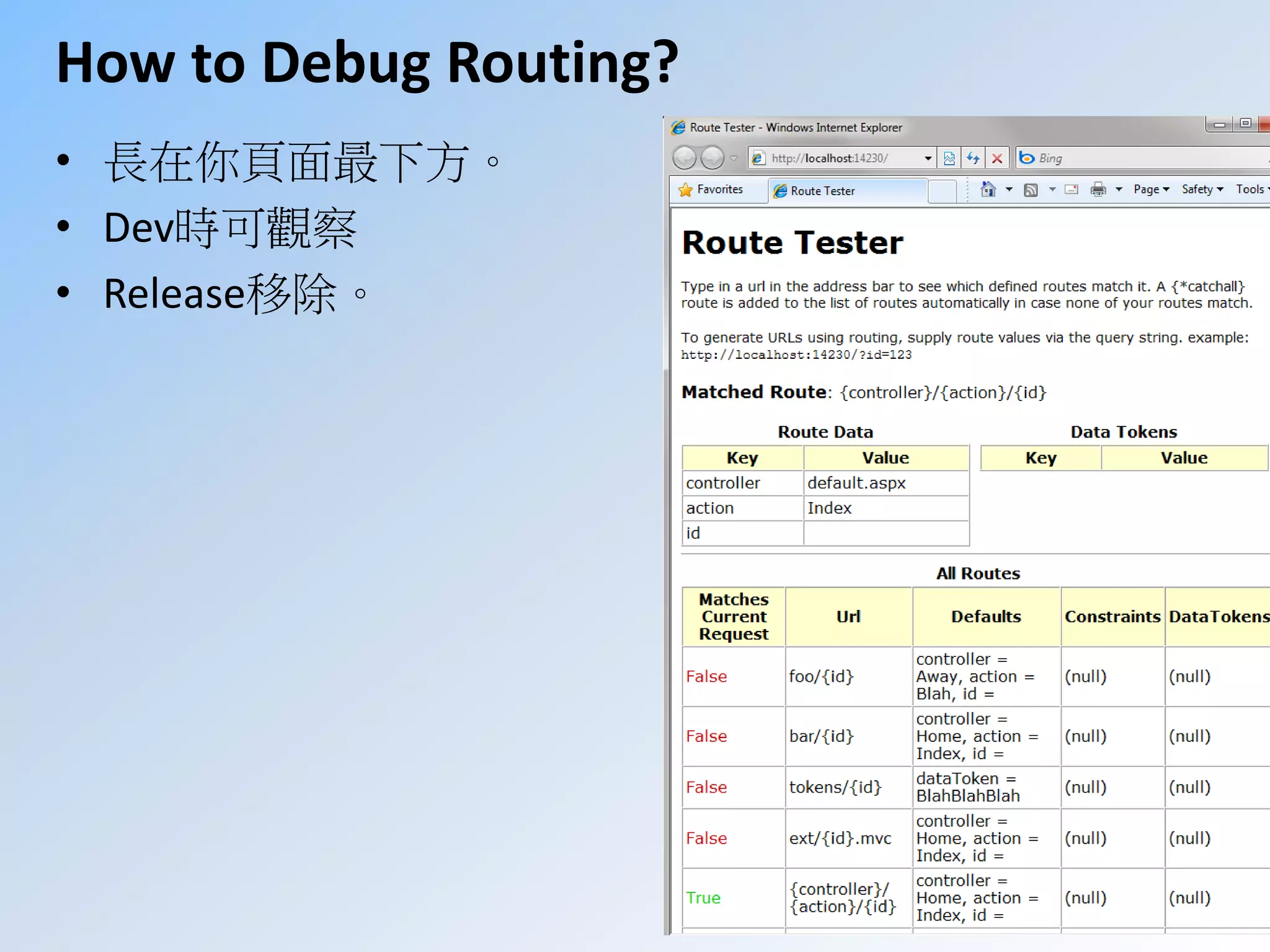The height and width of the screenshot is (952, 1270).
Task: Click the Route Tester page heading
Action: (793, 242)
